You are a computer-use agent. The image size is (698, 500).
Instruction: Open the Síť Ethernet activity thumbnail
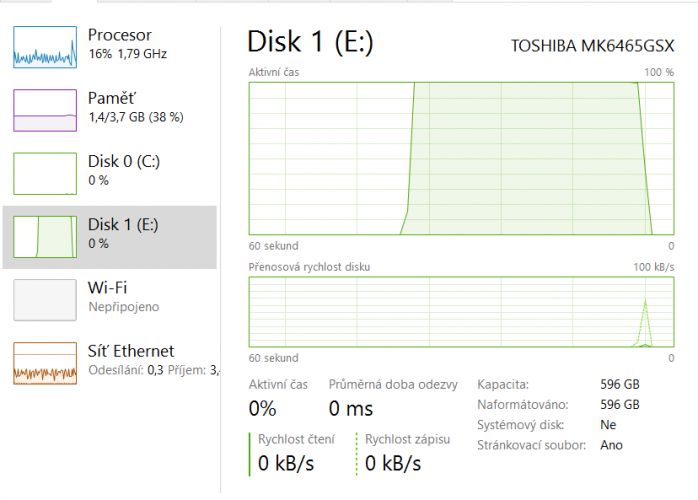point(45,363)
